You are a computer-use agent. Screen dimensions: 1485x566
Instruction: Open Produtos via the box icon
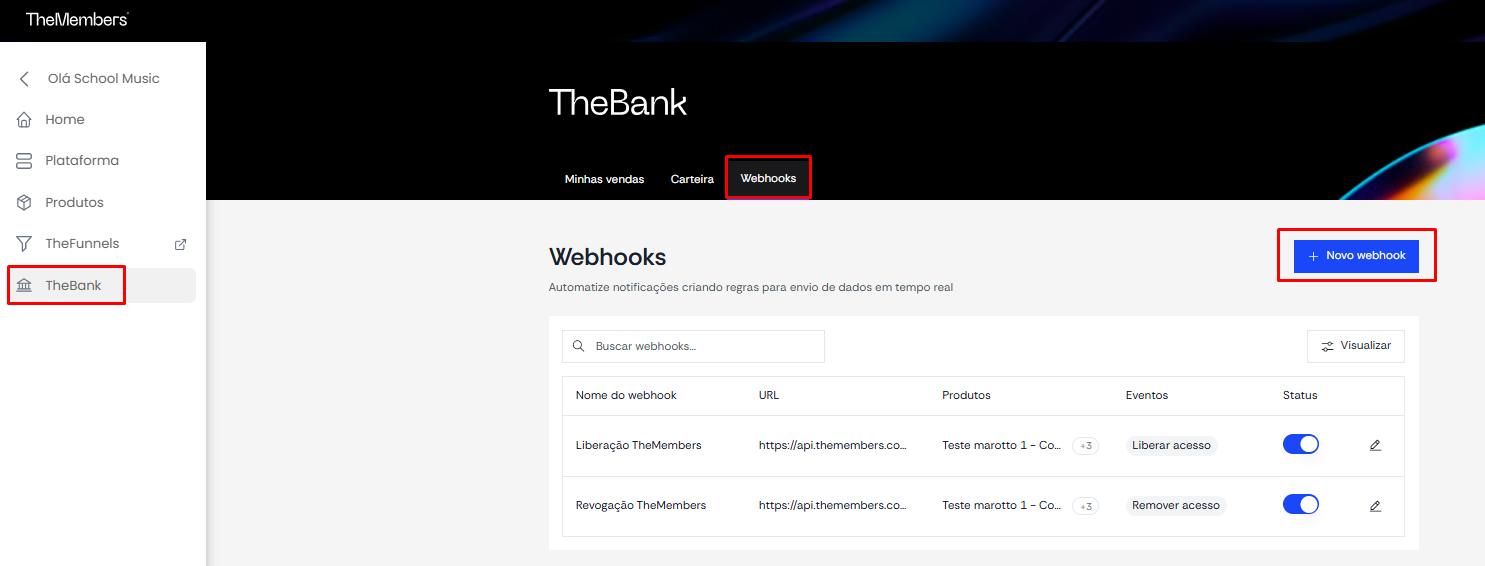pyautogui.click(x=24, y=202)
